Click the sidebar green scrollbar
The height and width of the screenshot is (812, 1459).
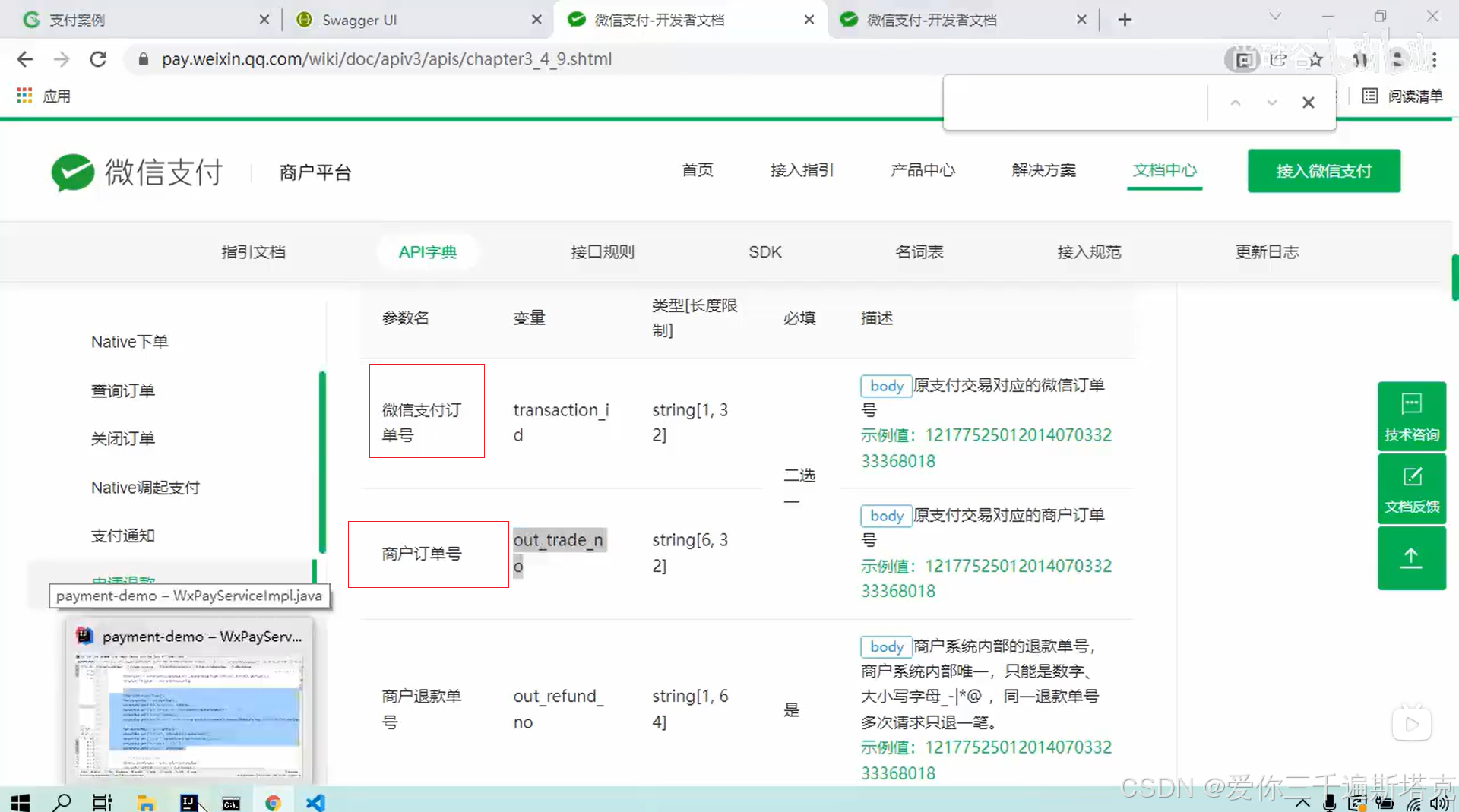click(x=322, y=463)
